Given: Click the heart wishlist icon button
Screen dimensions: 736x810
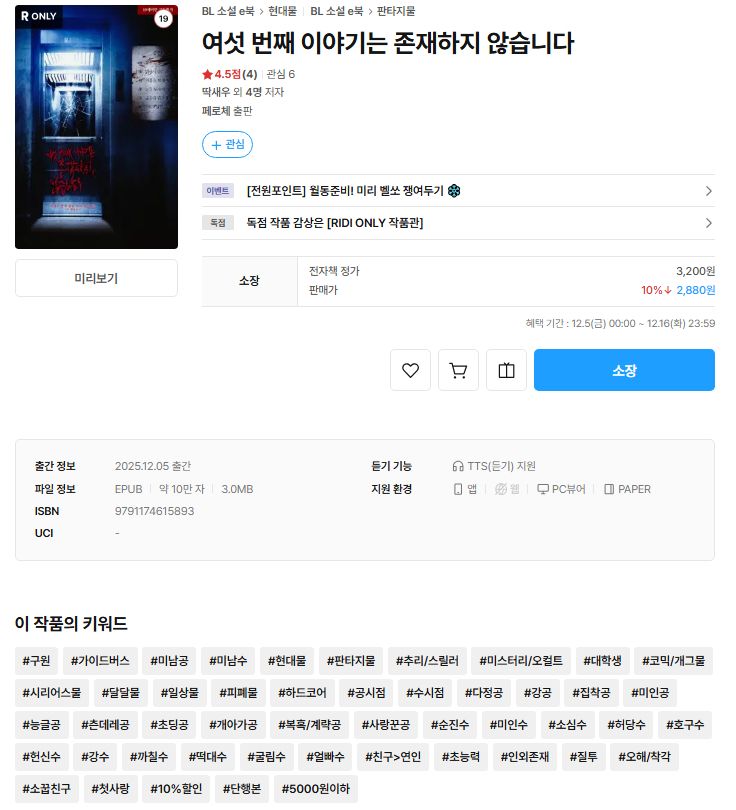Looking at the screenshot, I should coord(410,370).
